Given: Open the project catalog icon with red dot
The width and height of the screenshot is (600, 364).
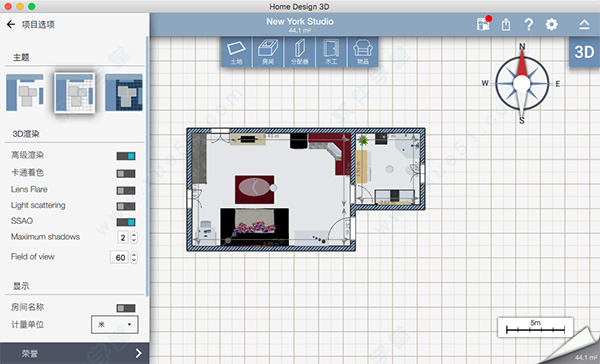Looking at the screenshot, I should point(484,24).
